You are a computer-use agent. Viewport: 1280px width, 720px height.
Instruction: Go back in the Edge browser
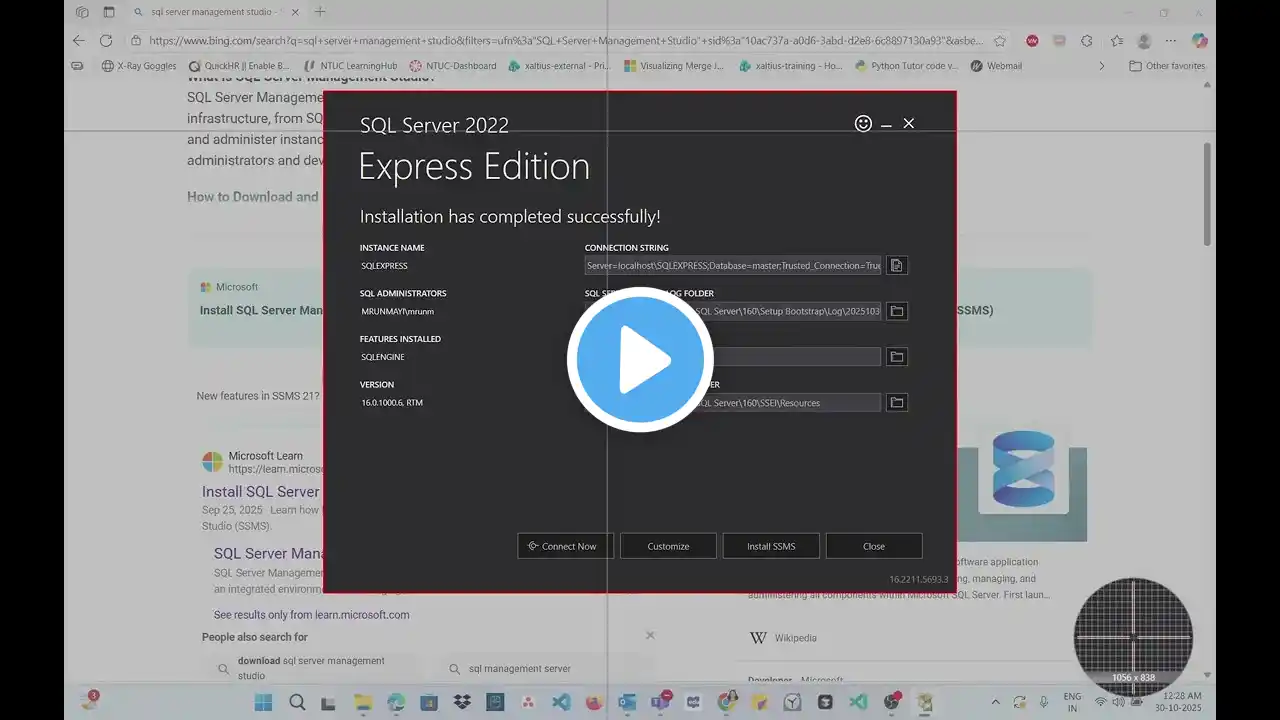coord(79,41)
